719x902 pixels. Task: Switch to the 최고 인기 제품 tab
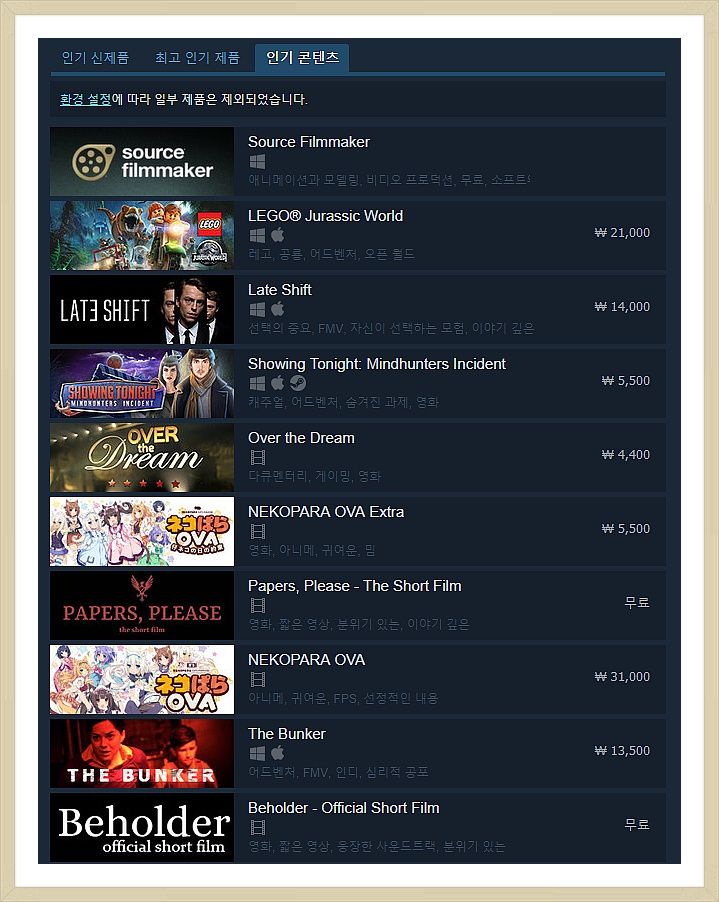coord(197,58)
